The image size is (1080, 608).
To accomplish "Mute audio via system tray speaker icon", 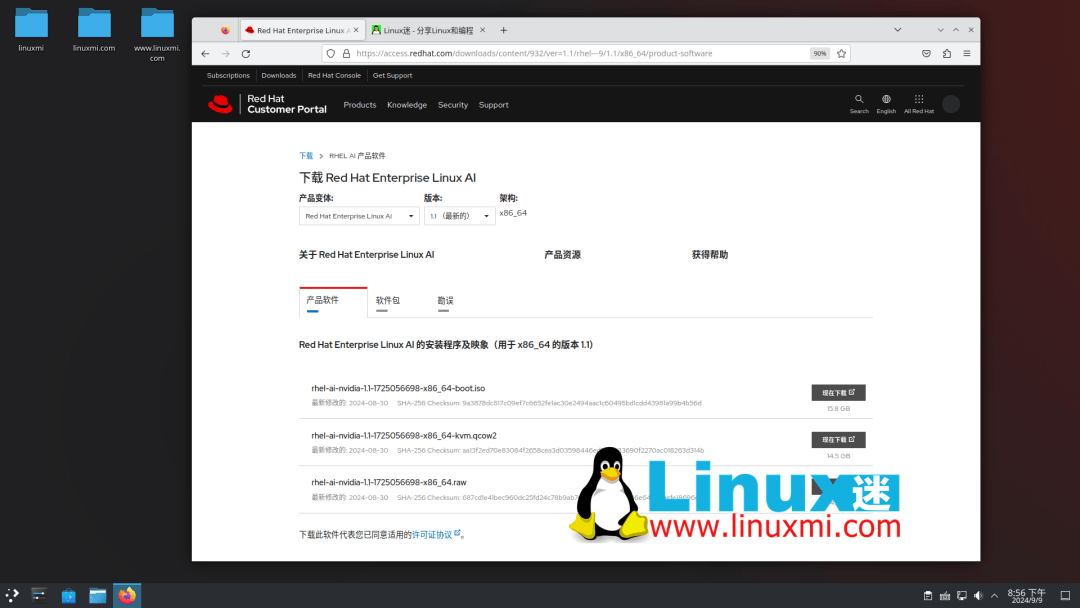I will click(x=977, y=594).
